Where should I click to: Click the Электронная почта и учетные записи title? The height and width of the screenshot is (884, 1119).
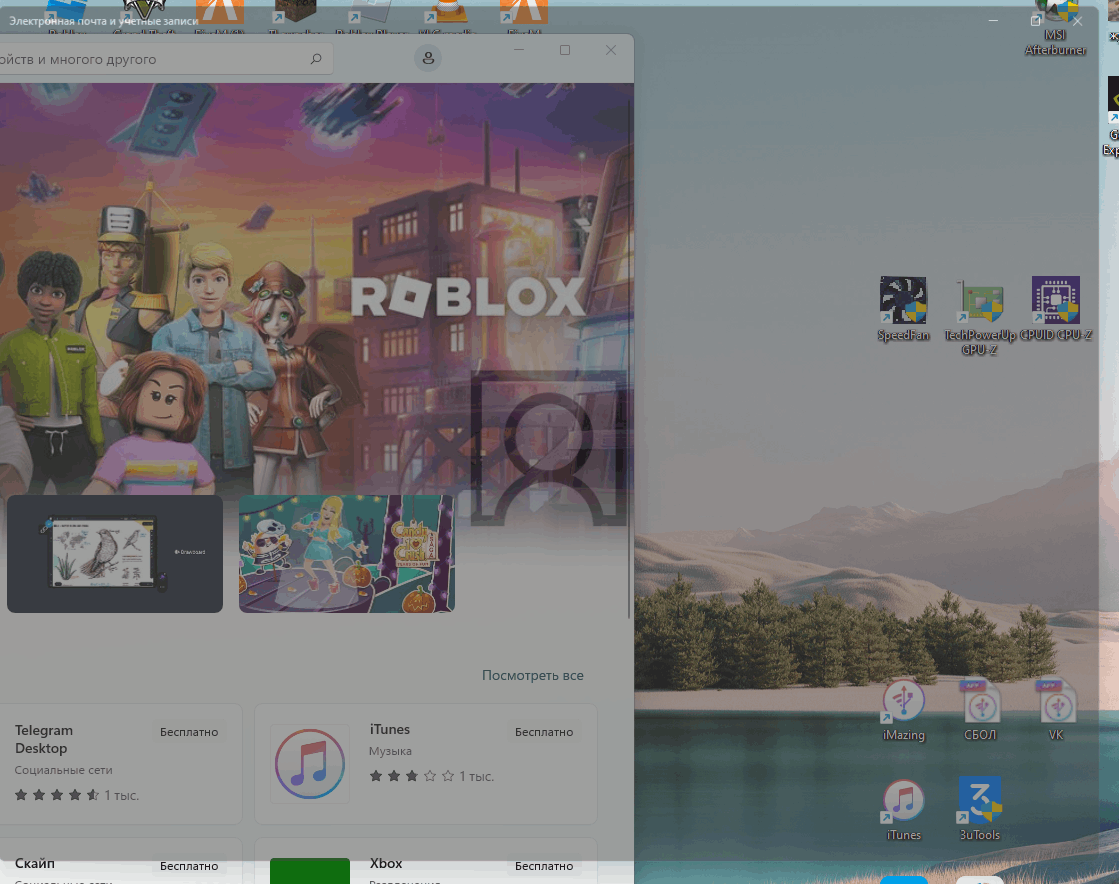coord(103,21)
